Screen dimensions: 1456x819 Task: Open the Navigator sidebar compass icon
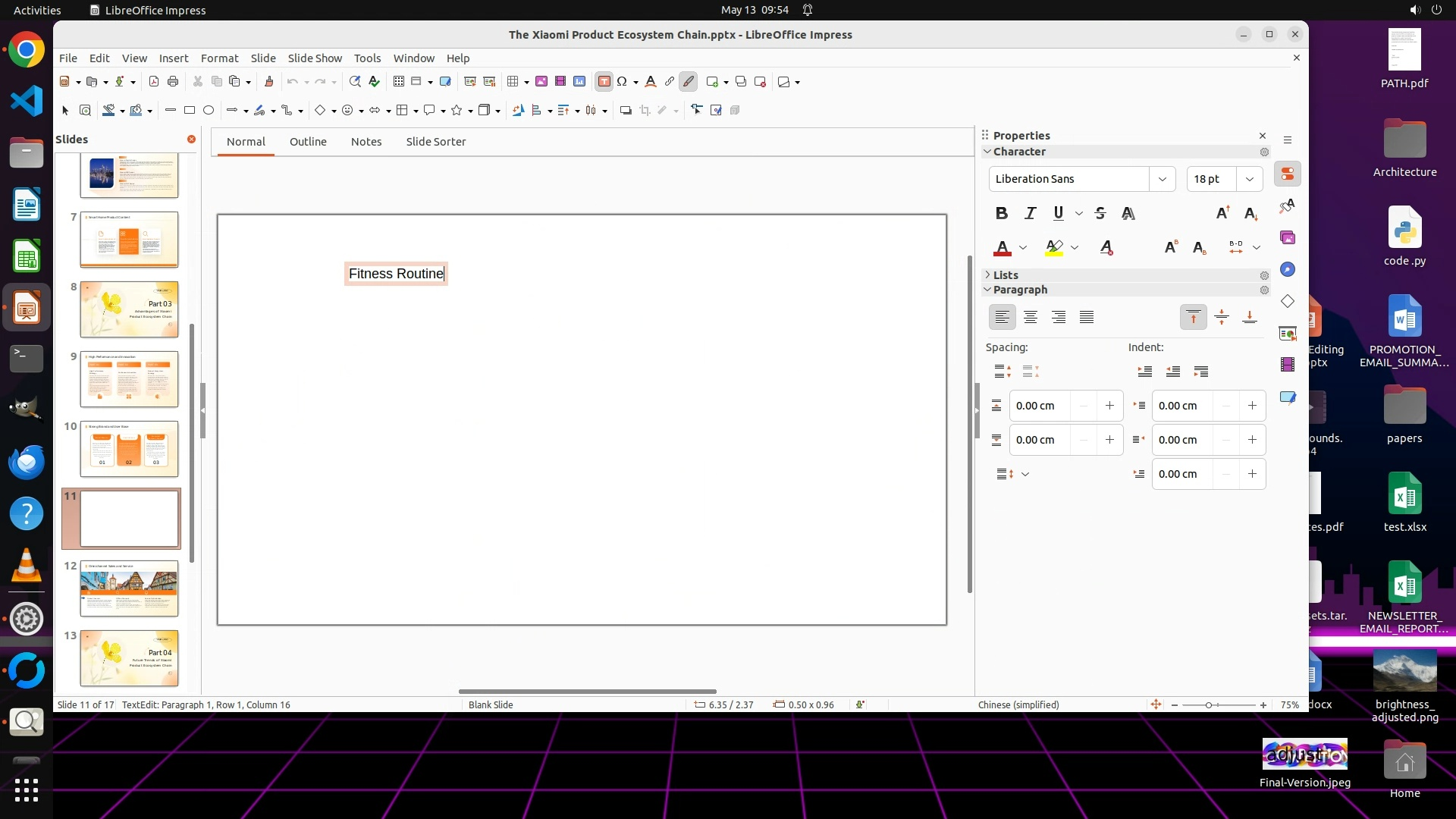pos(1288,270)
